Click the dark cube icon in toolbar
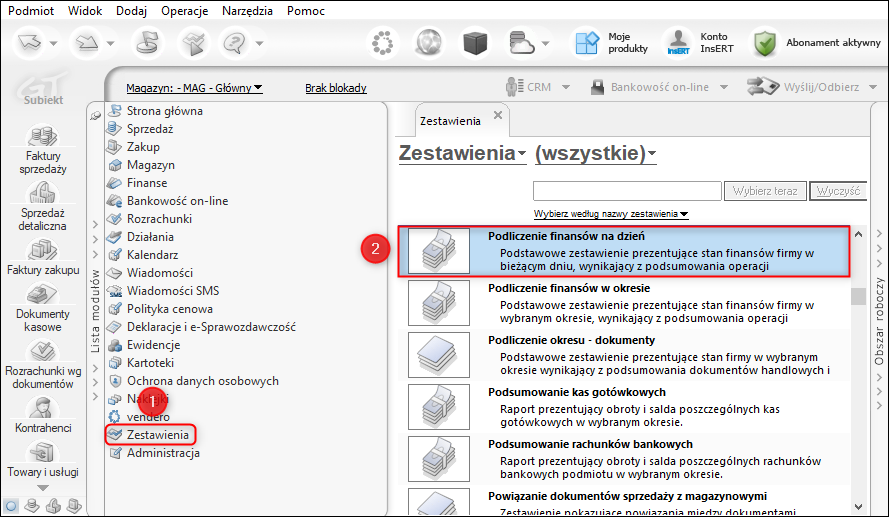This screenshot has height=517, width=889. click(x=475, y=43)
